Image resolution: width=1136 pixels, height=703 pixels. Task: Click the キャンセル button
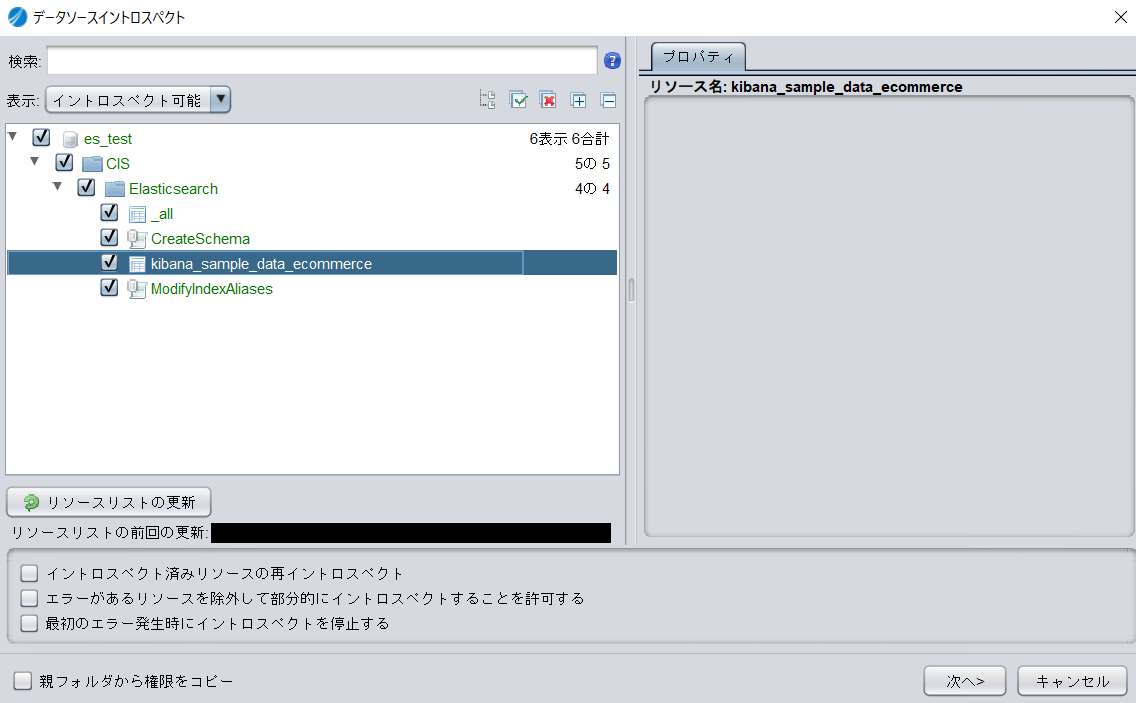[1072, 681]
